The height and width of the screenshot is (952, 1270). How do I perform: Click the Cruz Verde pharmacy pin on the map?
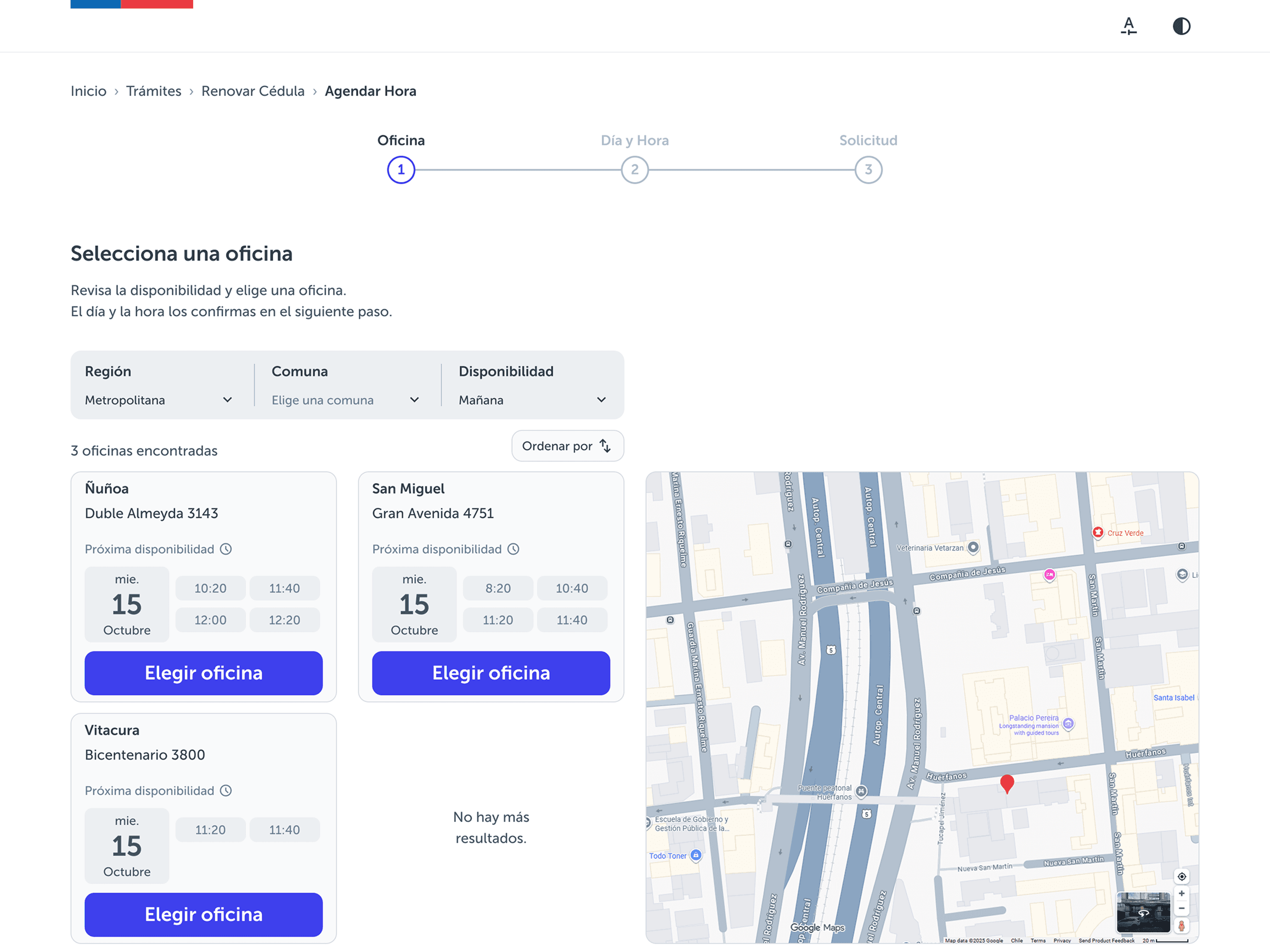[1098, 532]
